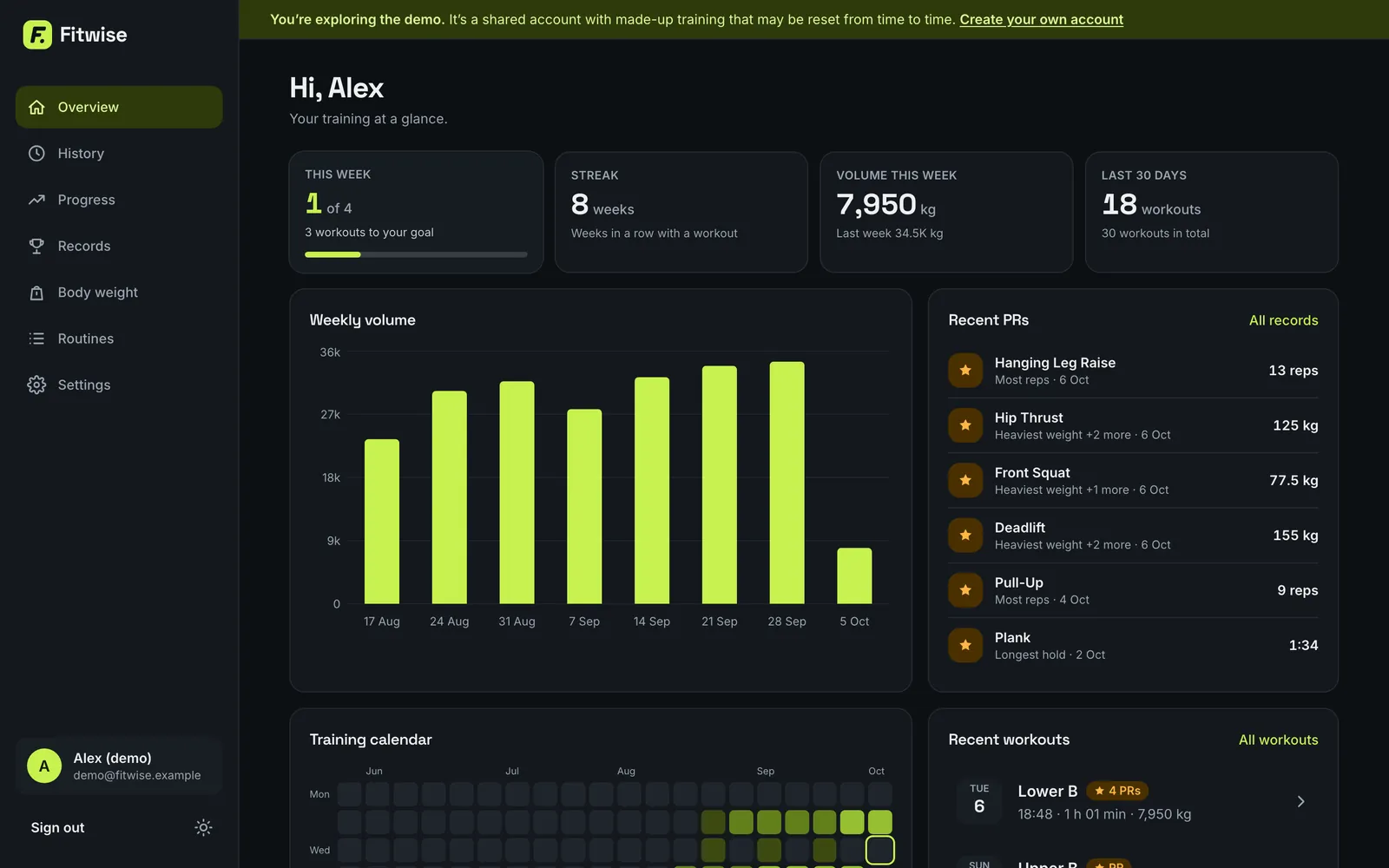Go to the History section
This screenshot has width=1389, height=868.
coord(119,154)
